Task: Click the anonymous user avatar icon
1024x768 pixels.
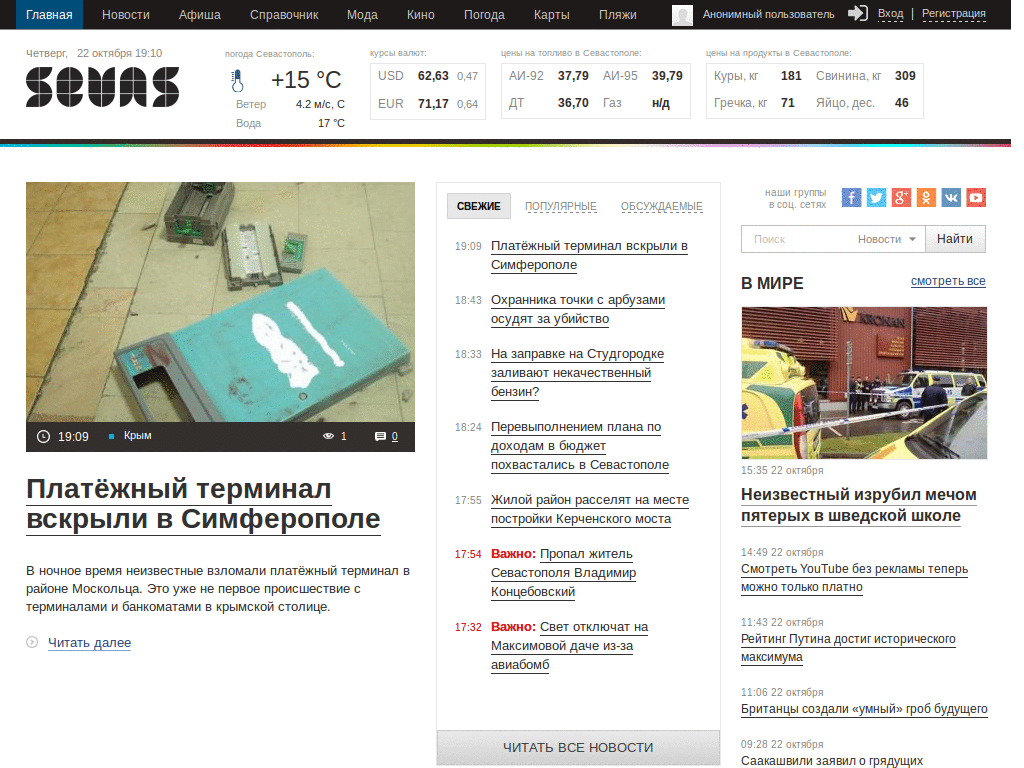Action: click(x=682, y=15)
